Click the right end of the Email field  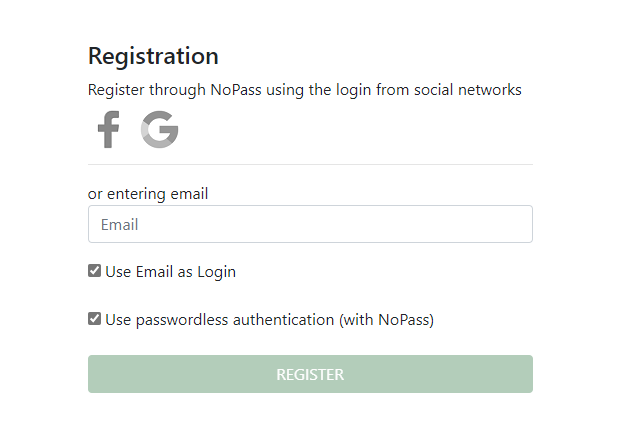pyautogui.click(x=515, y=224)
